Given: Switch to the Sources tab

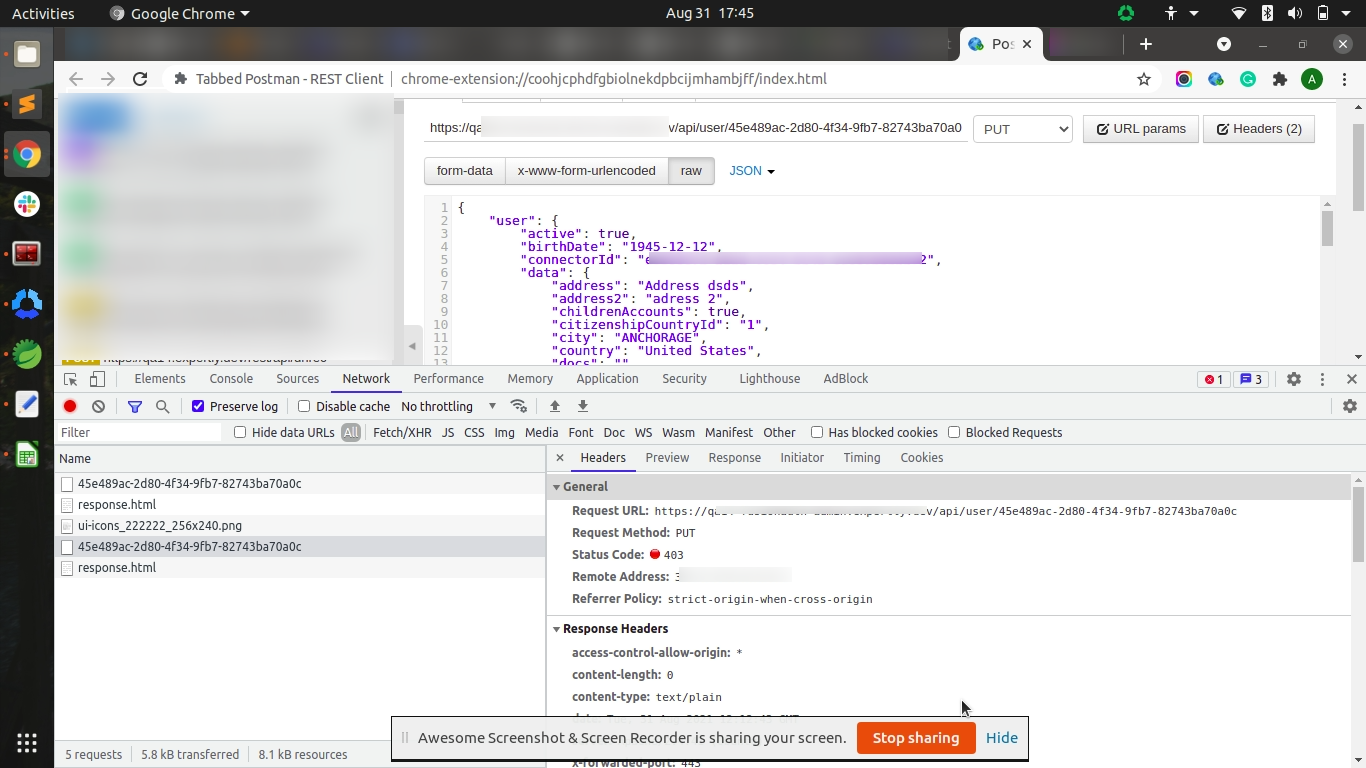Looking at the screenshot, I should tap(298, 379).
